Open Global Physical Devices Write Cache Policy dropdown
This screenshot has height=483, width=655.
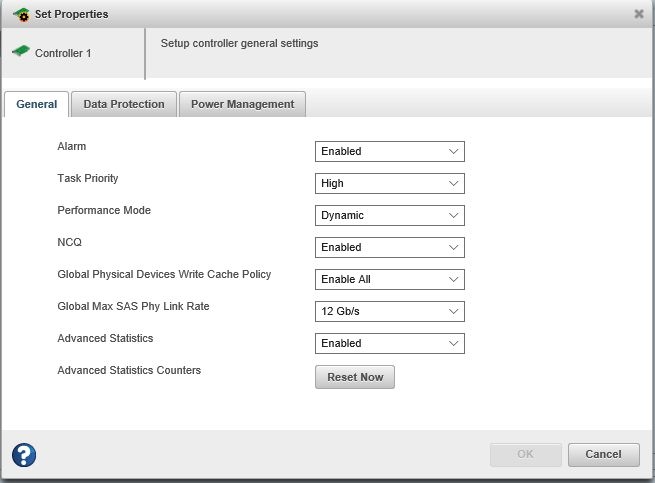pyautogui.click(x=389, y=280)
